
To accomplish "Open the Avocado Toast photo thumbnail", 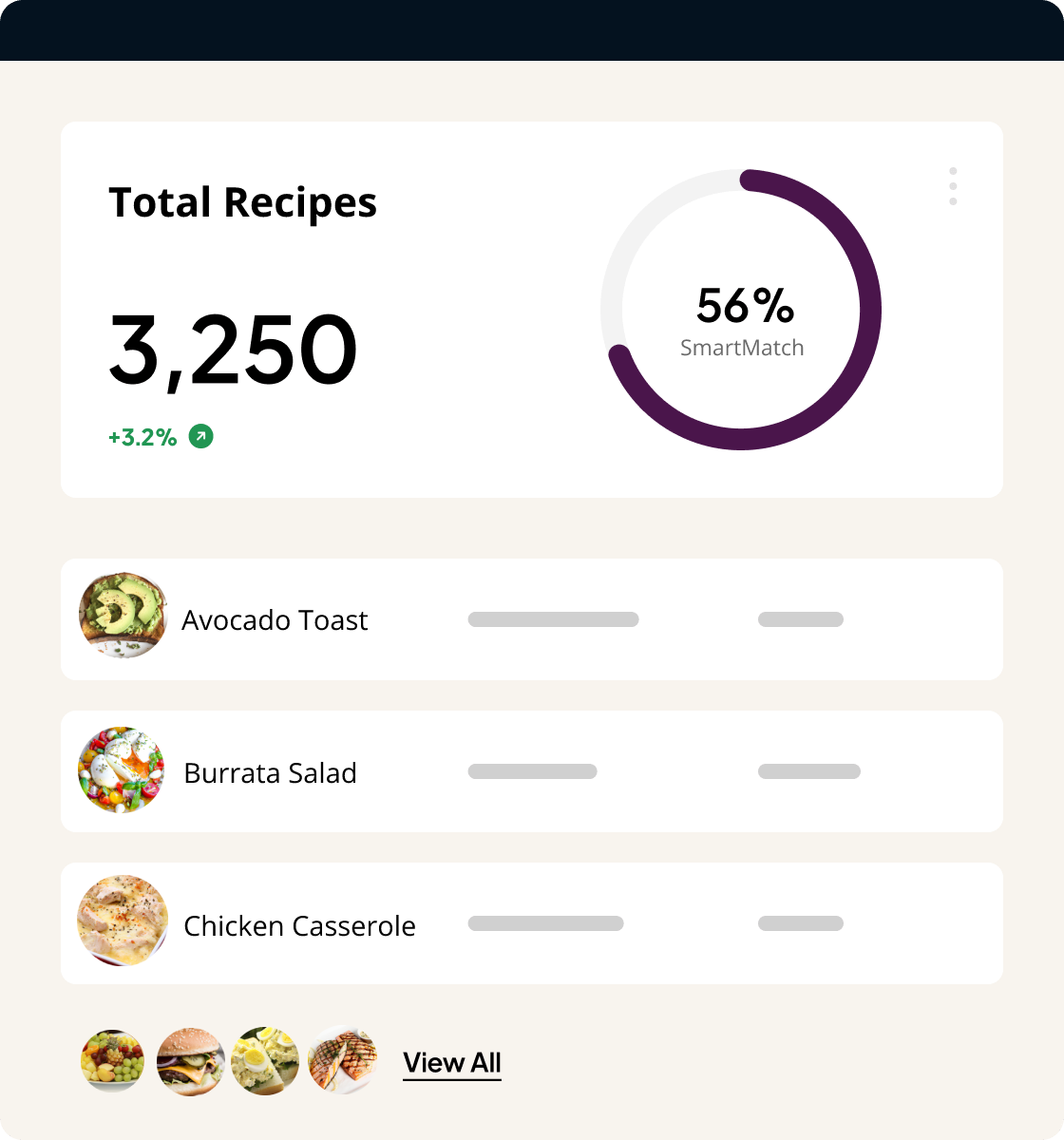I will pyautogui.click(x=123, y=616).
